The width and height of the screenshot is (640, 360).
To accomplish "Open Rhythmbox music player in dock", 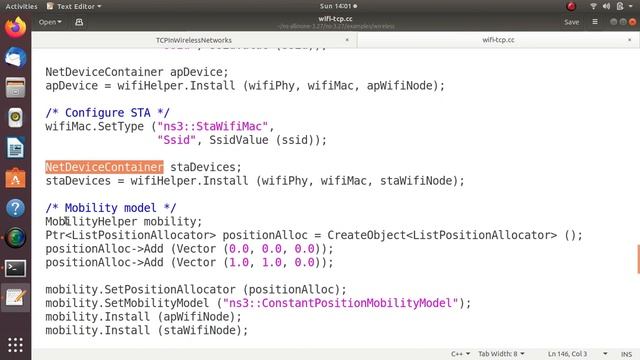I will pos(16,118).
